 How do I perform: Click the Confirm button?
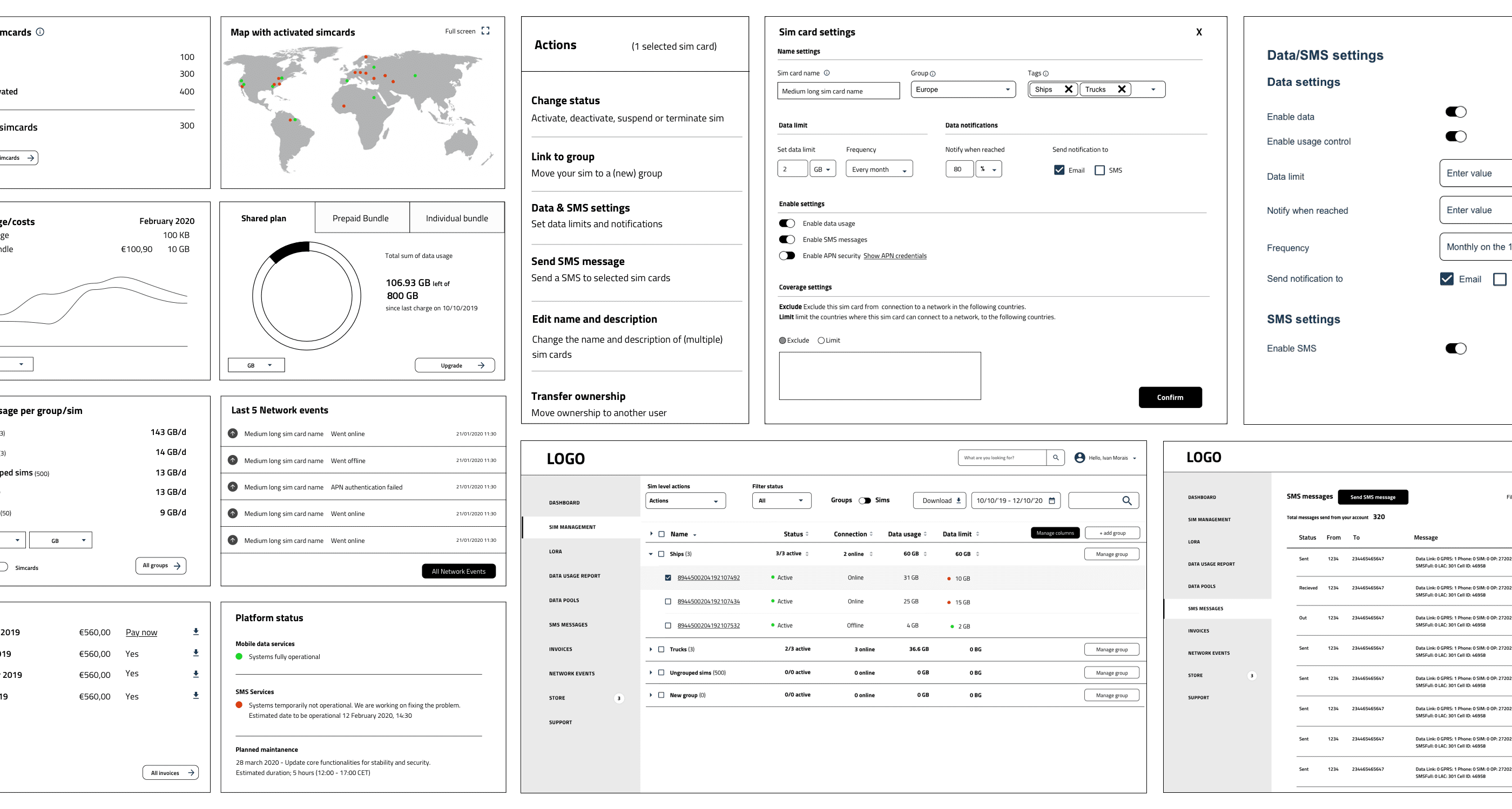click(1170, 397)
